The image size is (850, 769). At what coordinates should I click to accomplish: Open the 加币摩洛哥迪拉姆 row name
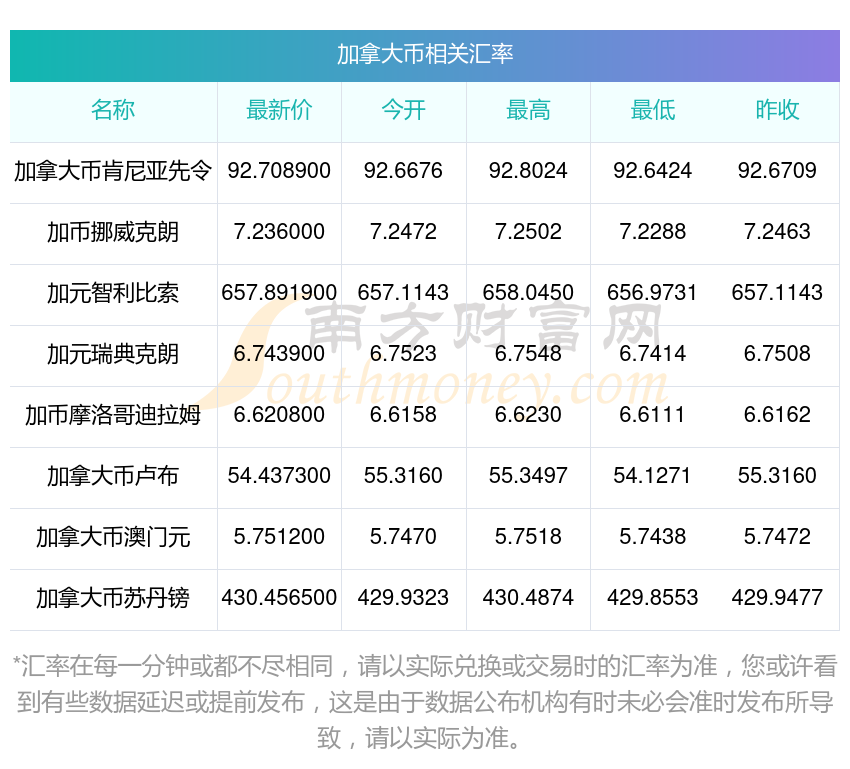pyautogui.click(x=113, y=415)
